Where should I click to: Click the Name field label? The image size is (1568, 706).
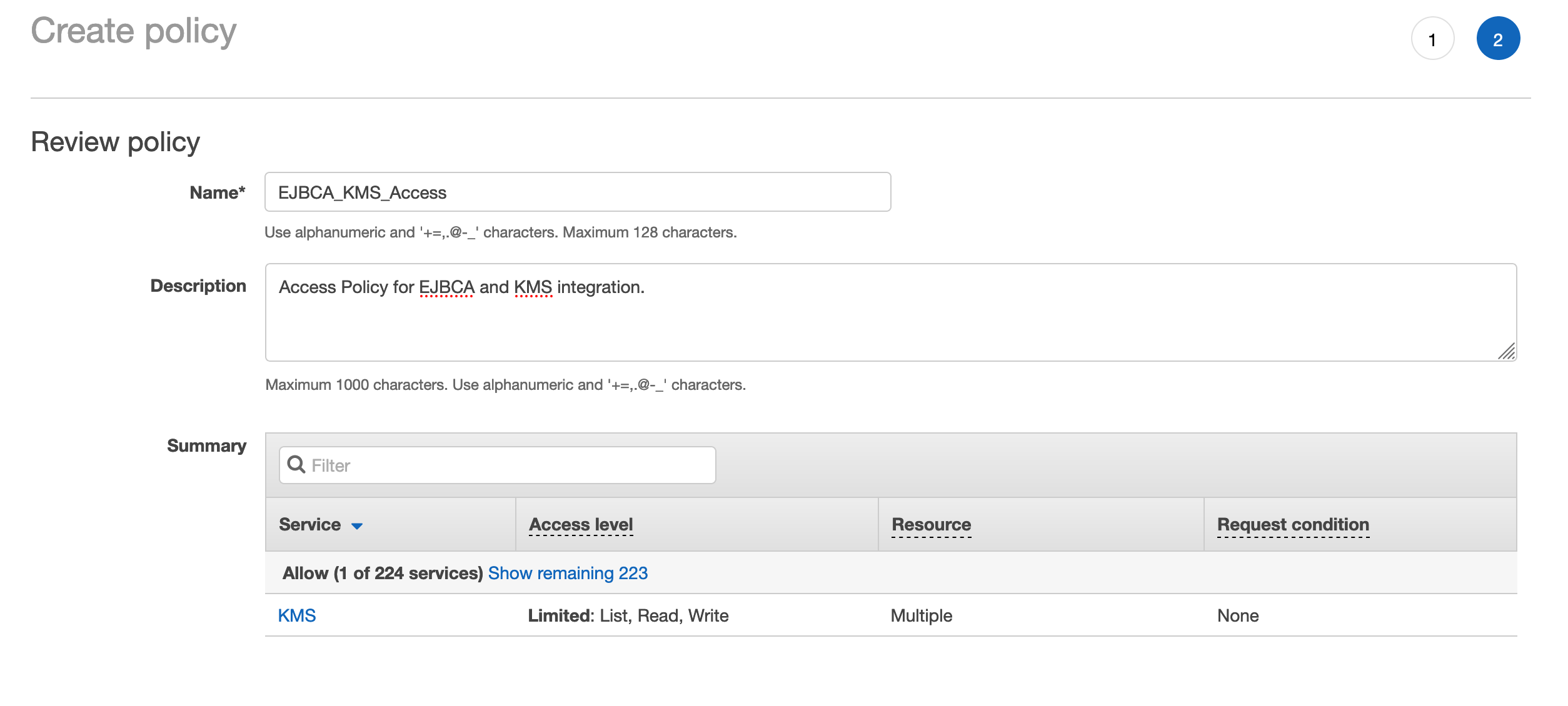point(217,192)
